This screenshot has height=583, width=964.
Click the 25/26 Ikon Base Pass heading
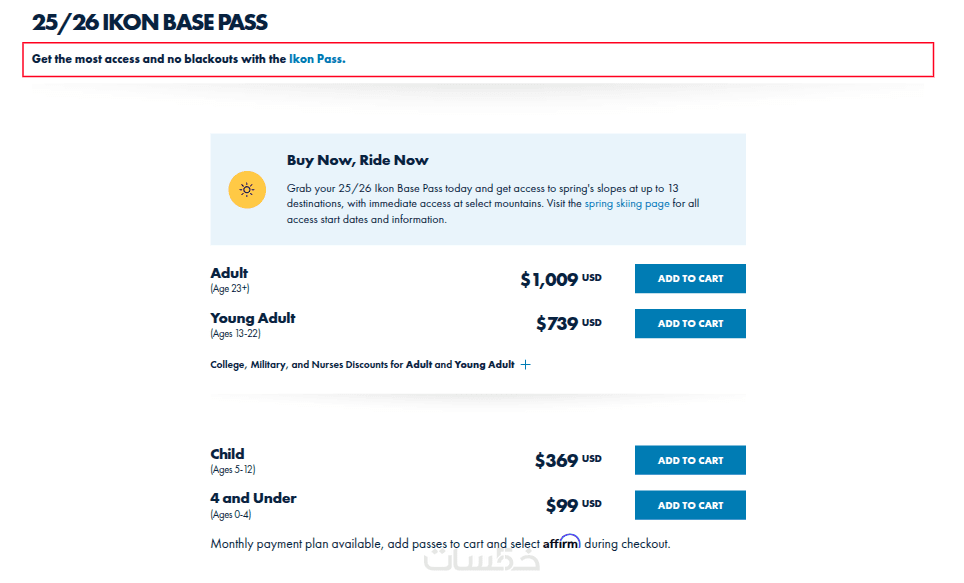point(150,22)
